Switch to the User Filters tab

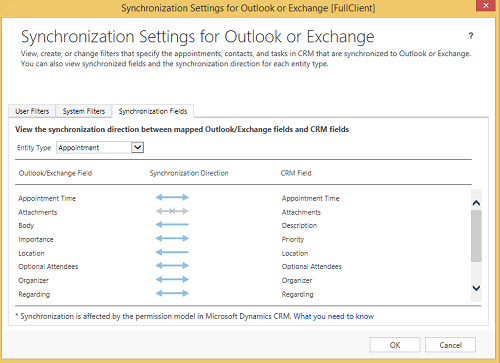click(32, 111)
